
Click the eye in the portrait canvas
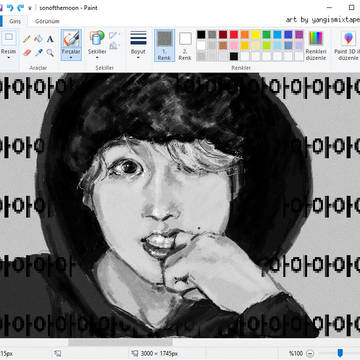coord(128,166)
